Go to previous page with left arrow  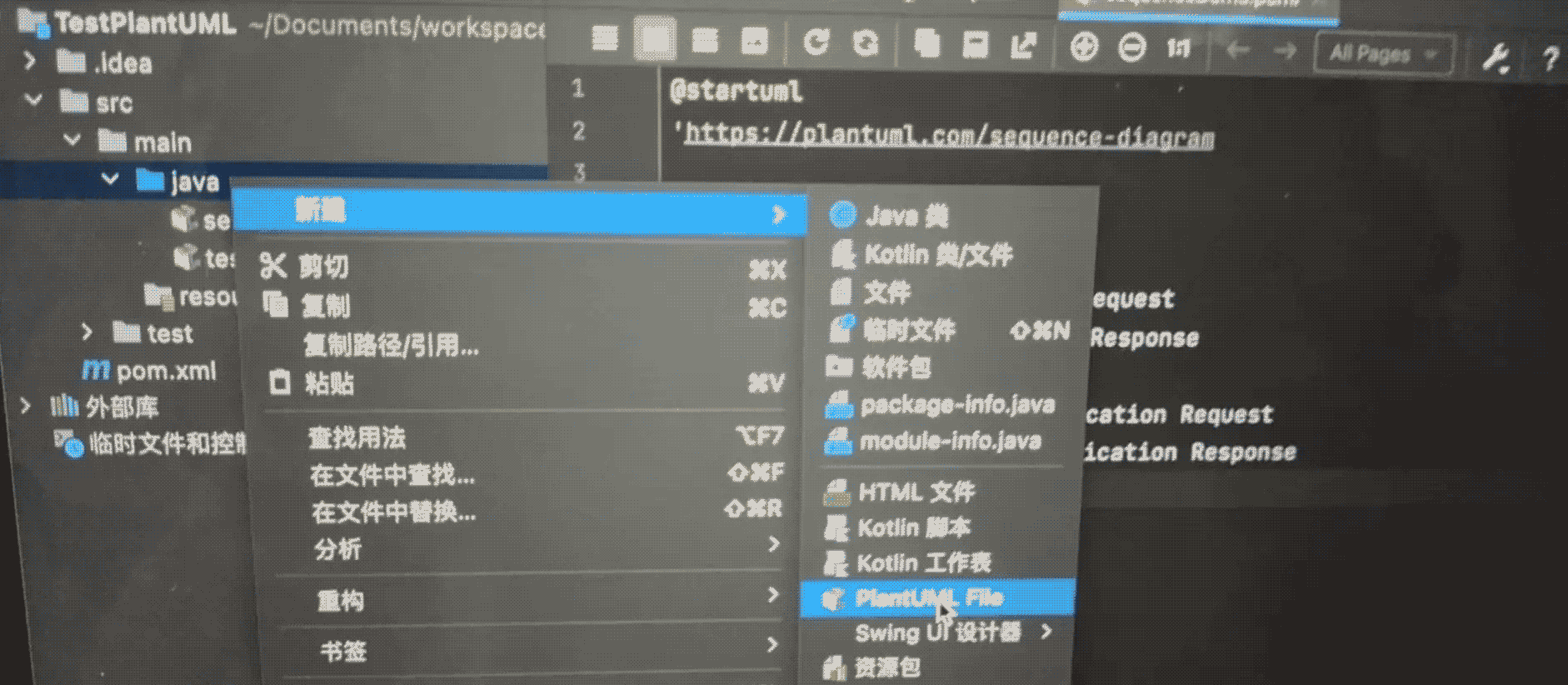(1237, 51)
